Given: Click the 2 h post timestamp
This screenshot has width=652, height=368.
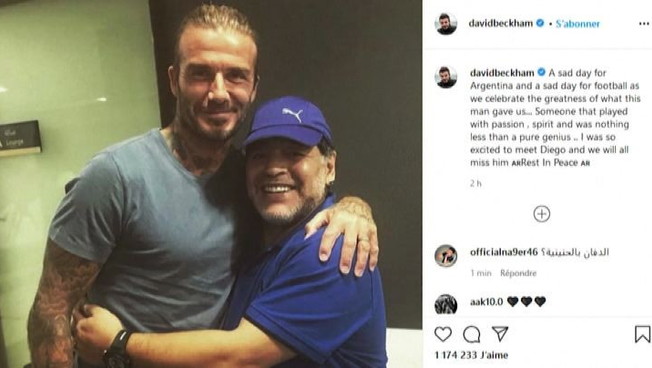Looking at the screenshot, I should pos(476,183).
